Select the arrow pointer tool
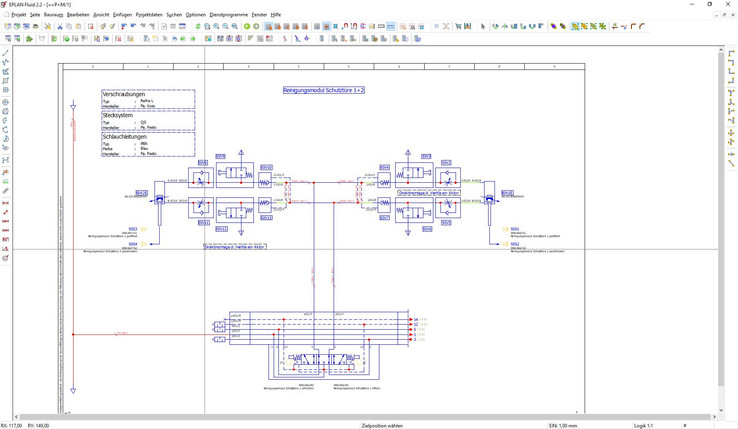 coord(482,26)
